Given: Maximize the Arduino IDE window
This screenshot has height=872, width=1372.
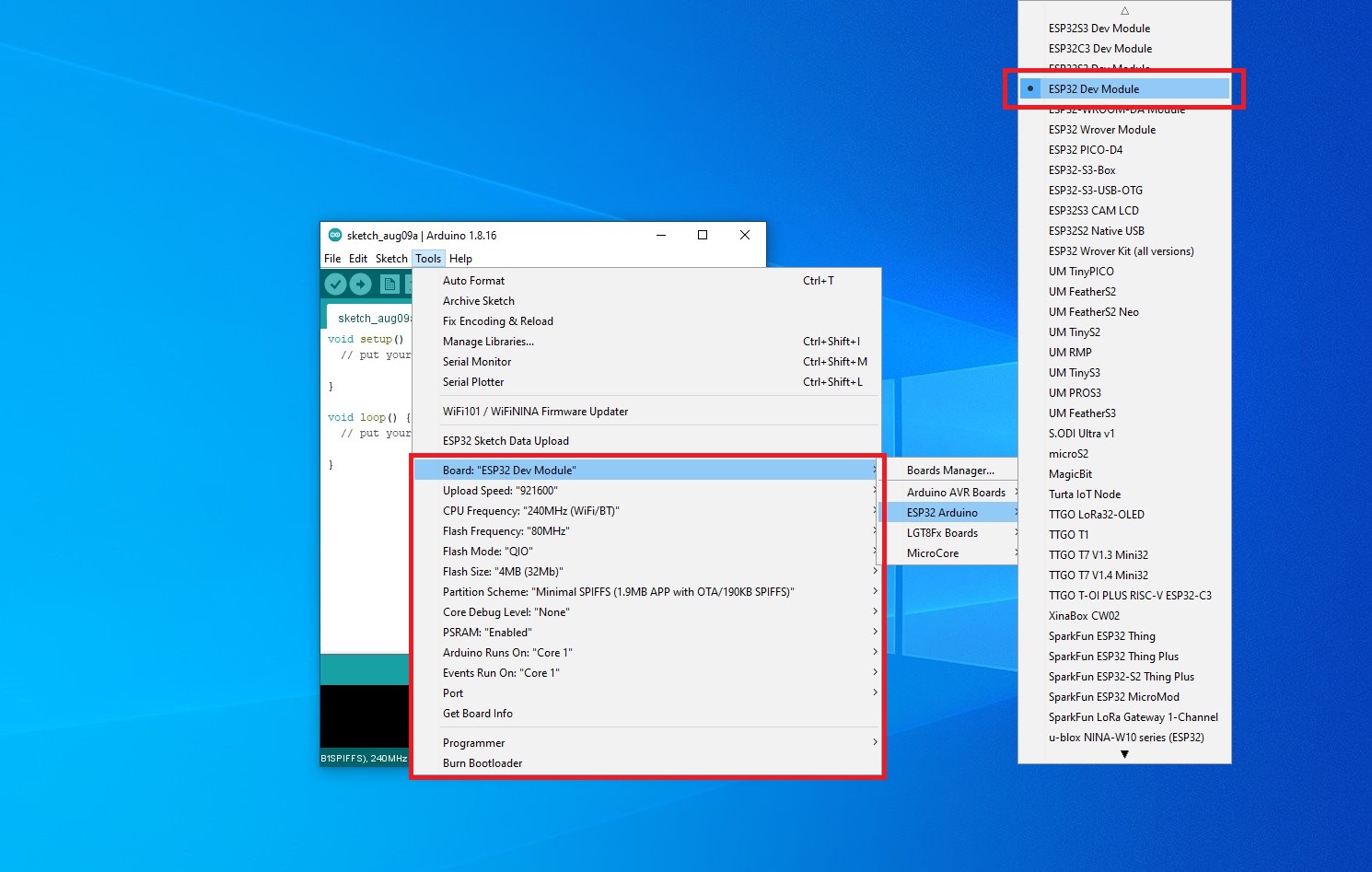Looking at the screenshot, I should click(x=703, y=236).
